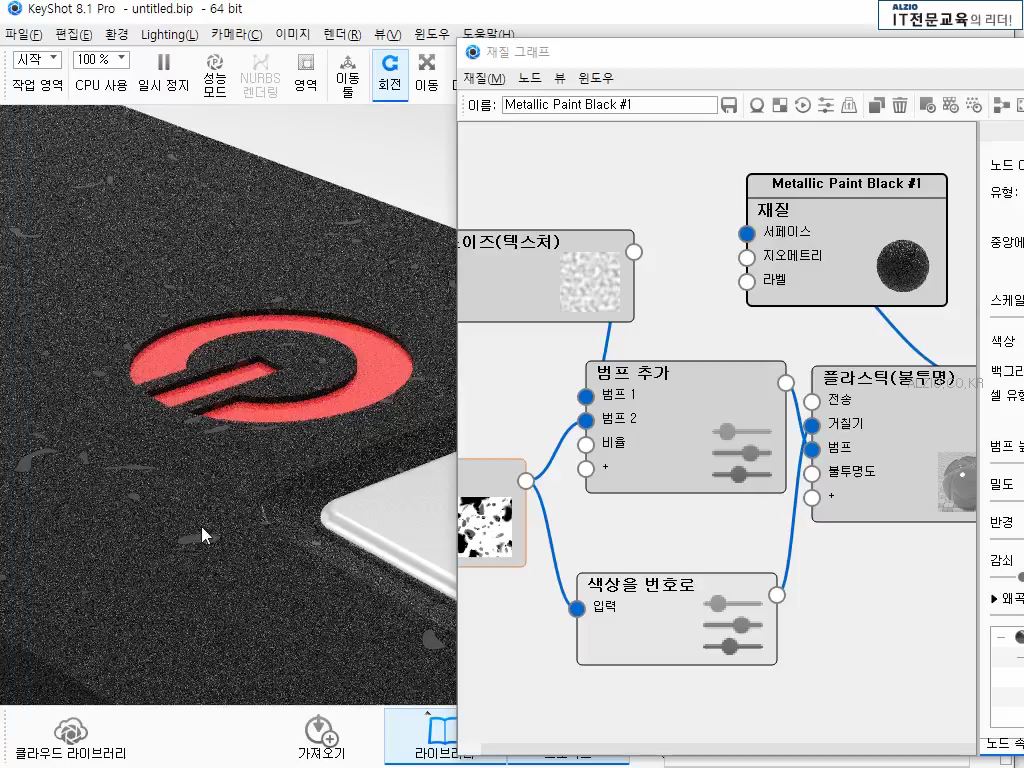
Task: Select the 이동 툴 move tool
Action: click(x=347, y=75)
